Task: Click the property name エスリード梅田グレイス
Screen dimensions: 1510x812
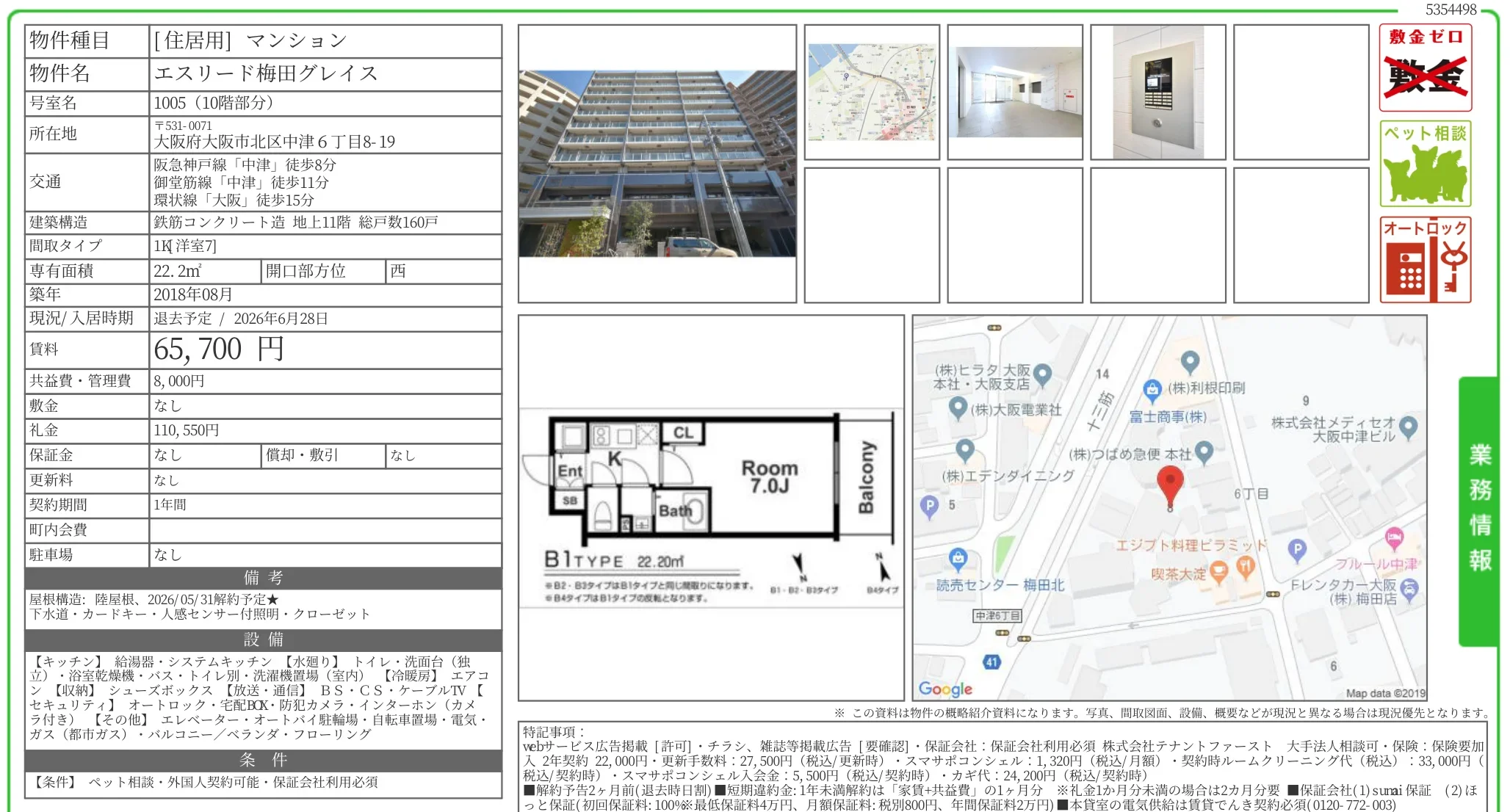Action: (266, 73)
